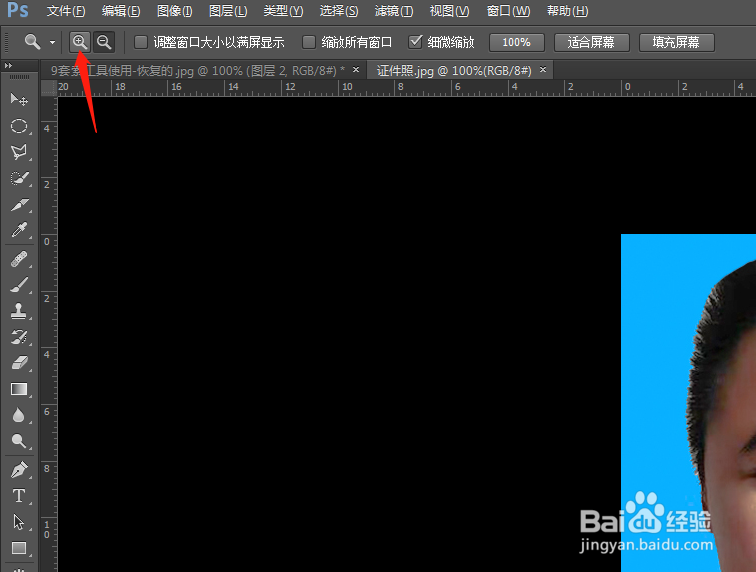Switch to the 证件照.jpg document tab

pyautogui.click(x=454, y=71)
